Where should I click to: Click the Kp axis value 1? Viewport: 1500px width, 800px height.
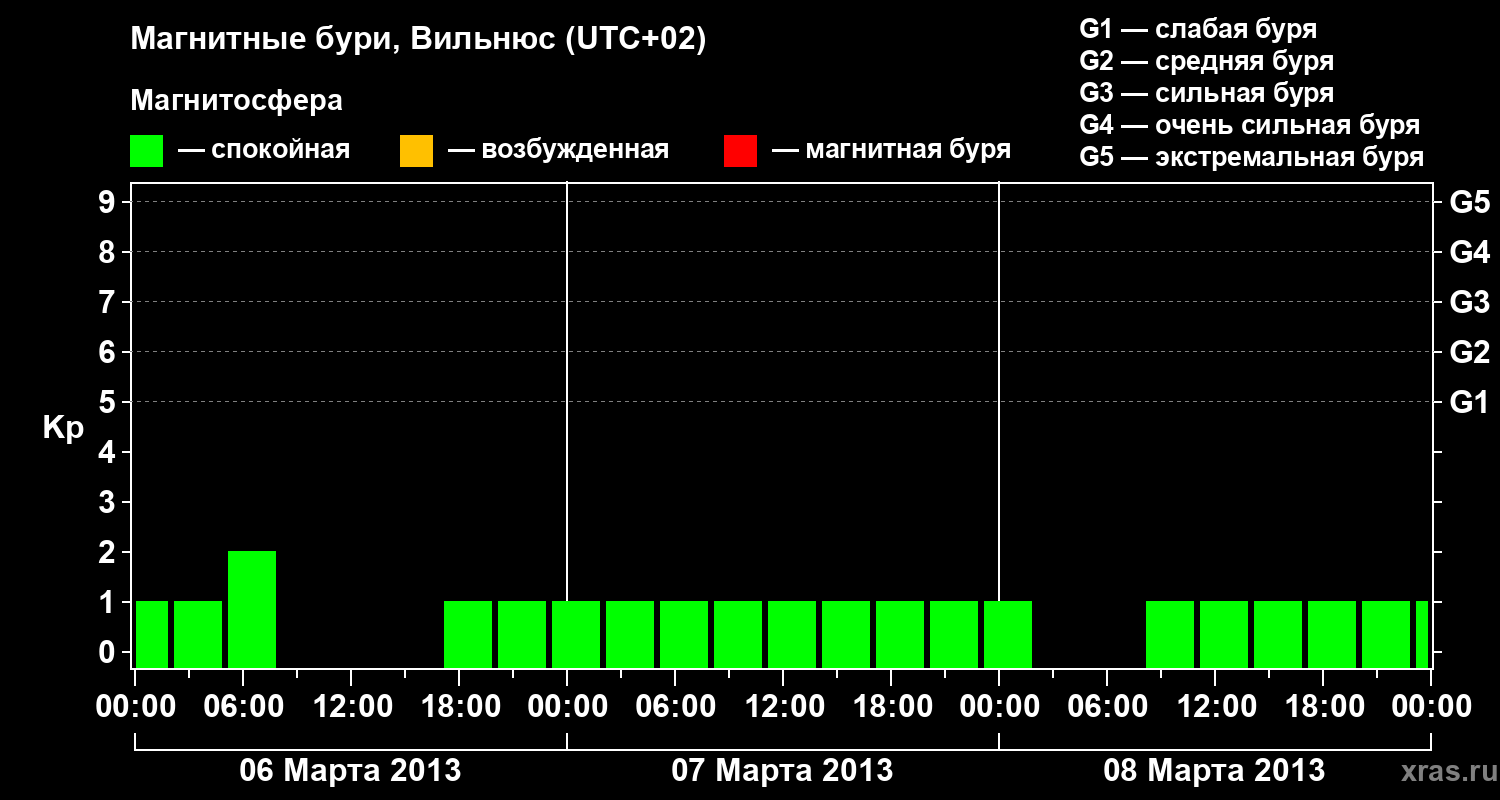pos(109,602)
